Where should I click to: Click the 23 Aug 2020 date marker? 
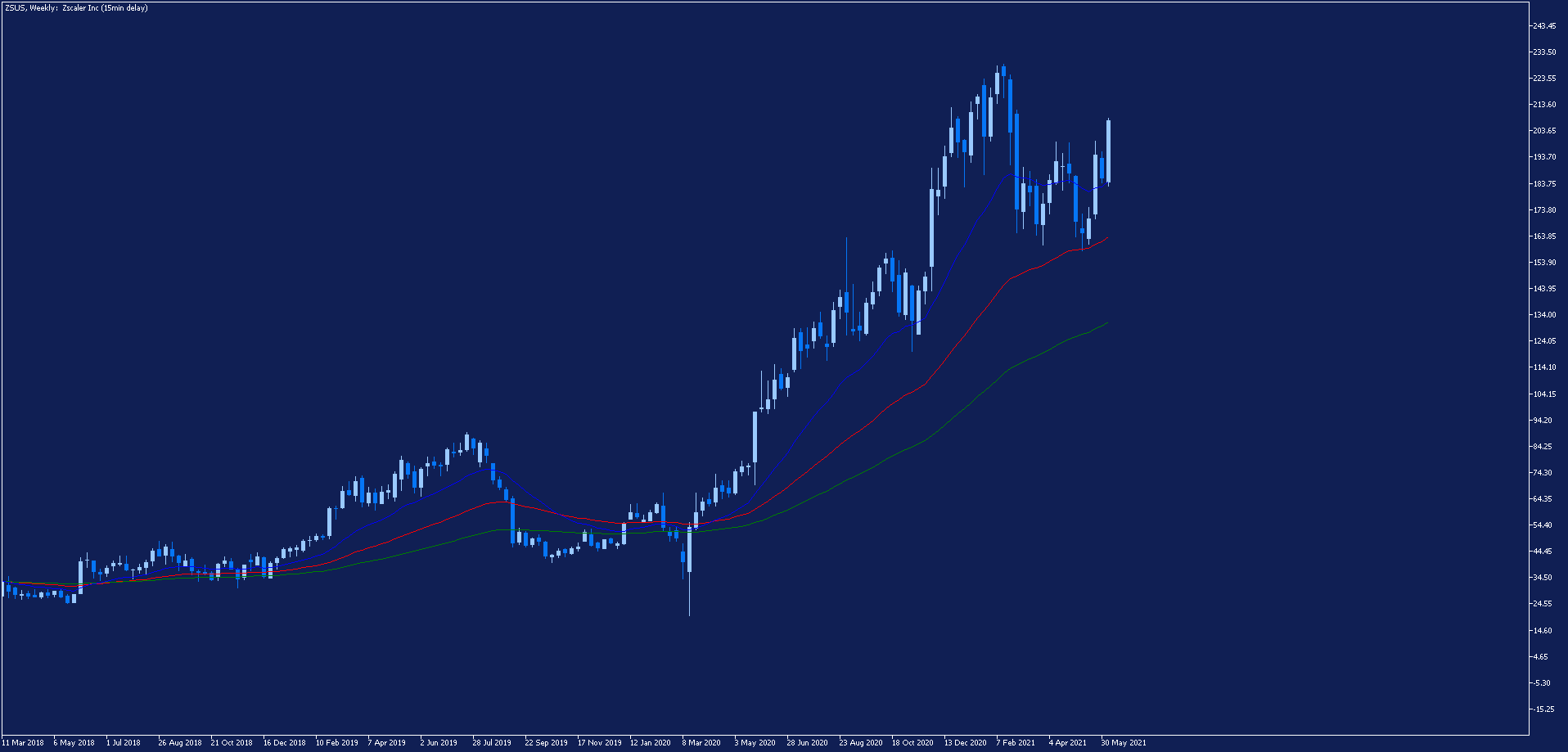(861, 743)
